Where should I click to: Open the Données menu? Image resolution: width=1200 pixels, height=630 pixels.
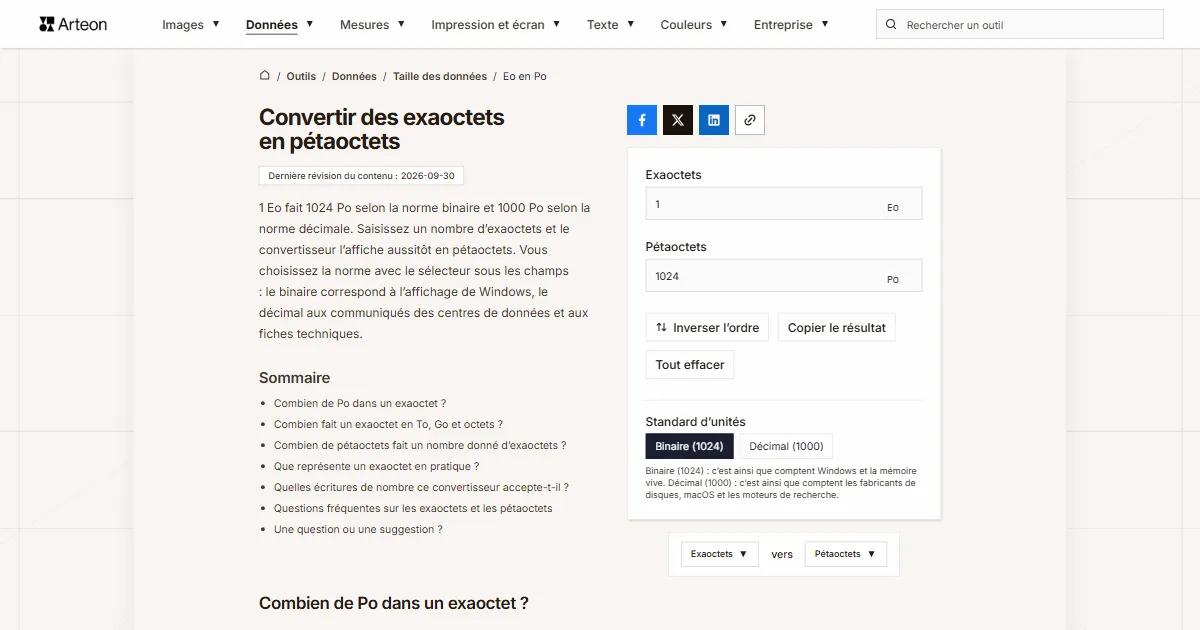(x=280, y=25)
